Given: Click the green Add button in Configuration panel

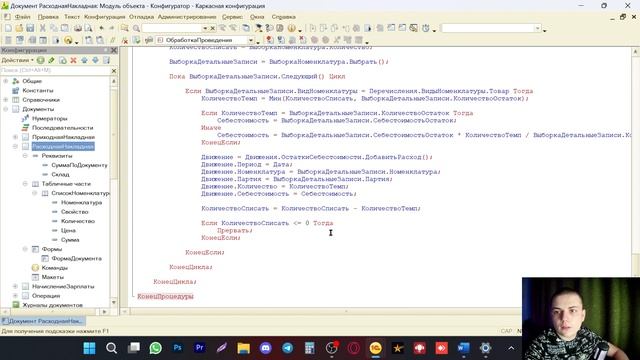Looking at the screenshot, I should [40, 60].
